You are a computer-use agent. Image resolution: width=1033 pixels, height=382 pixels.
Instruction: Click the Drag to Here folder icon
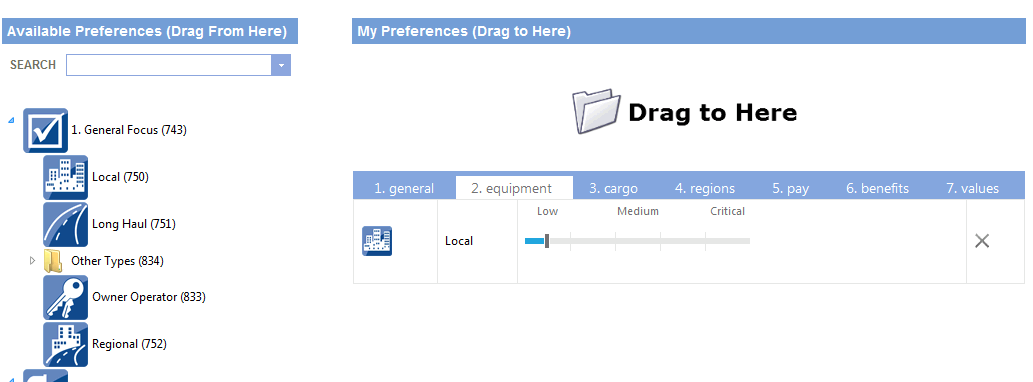pyautogui.click(x=596, y=111)
